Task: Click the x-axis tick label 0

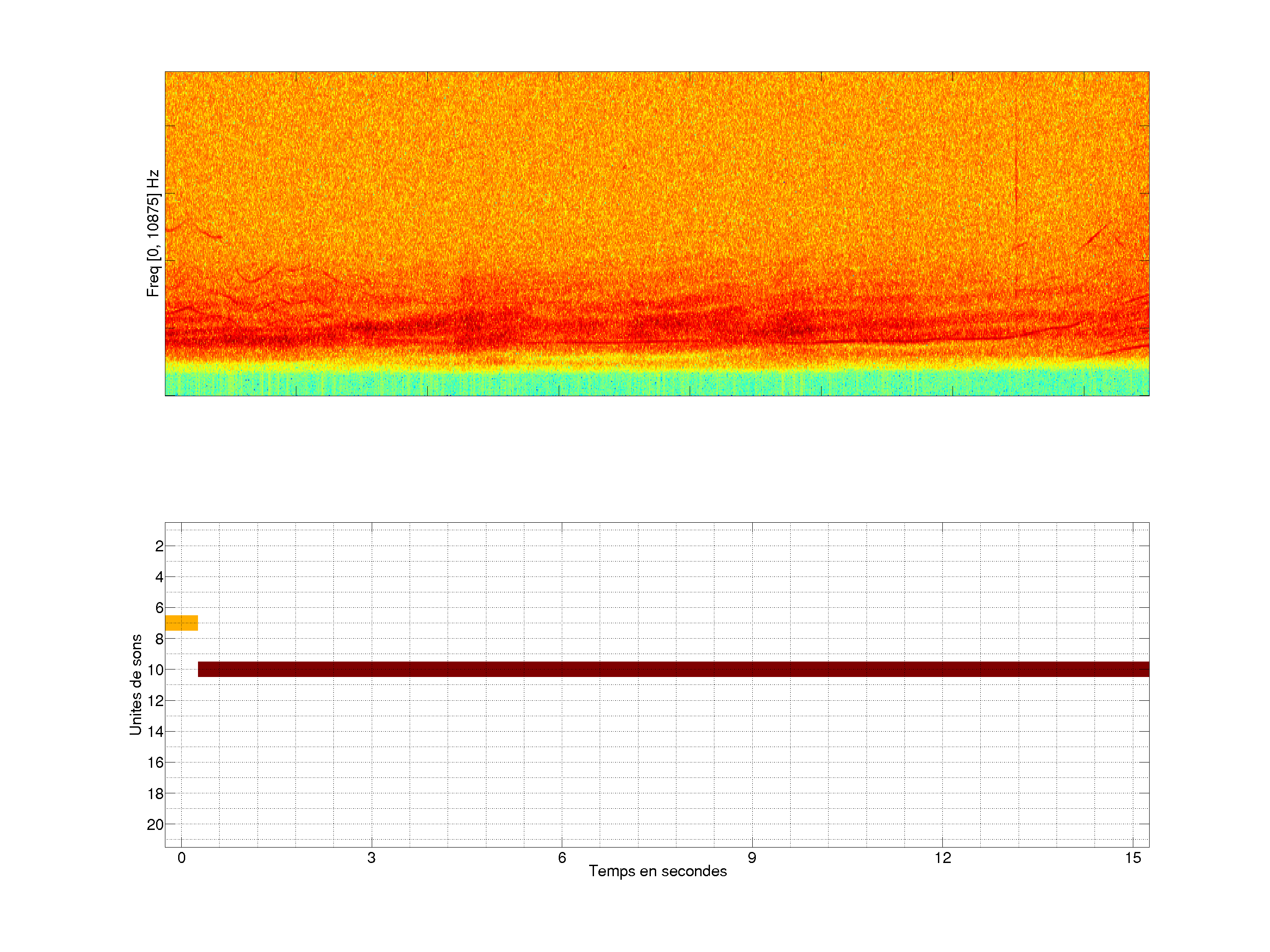Action: [x=181, y=858]
